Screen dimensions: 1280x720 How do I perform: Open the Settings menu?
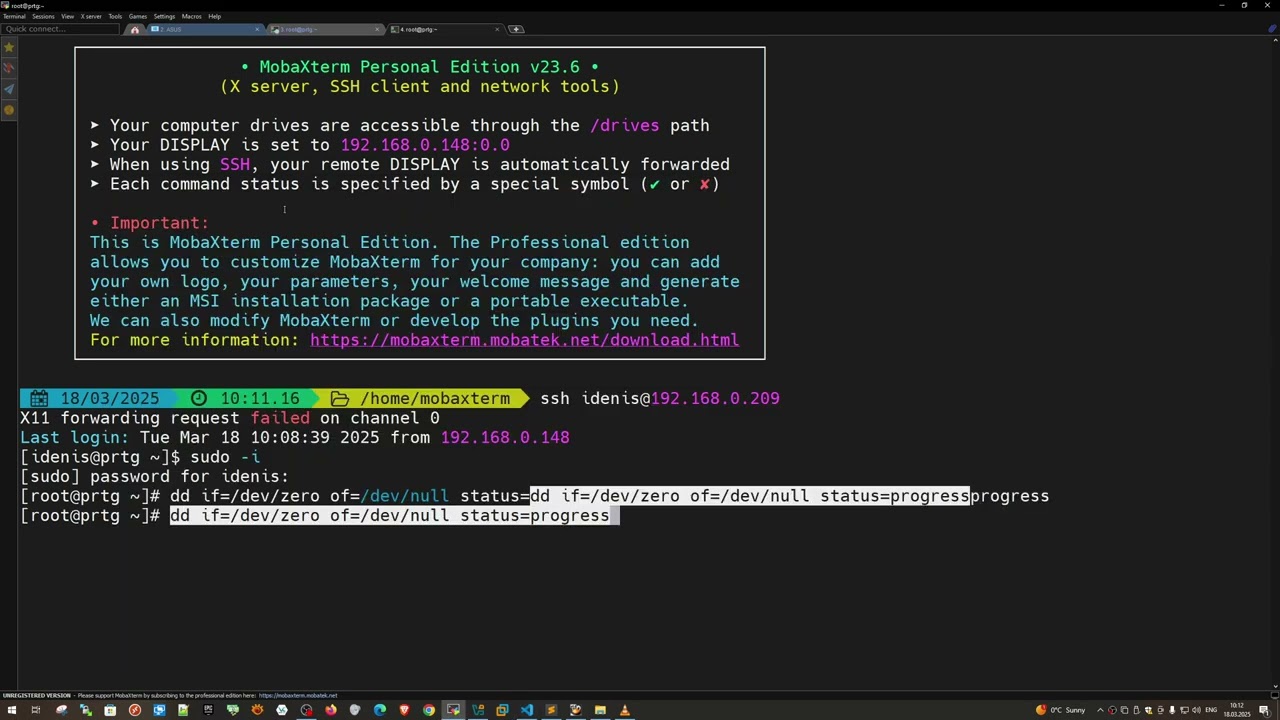pos(164,16)
